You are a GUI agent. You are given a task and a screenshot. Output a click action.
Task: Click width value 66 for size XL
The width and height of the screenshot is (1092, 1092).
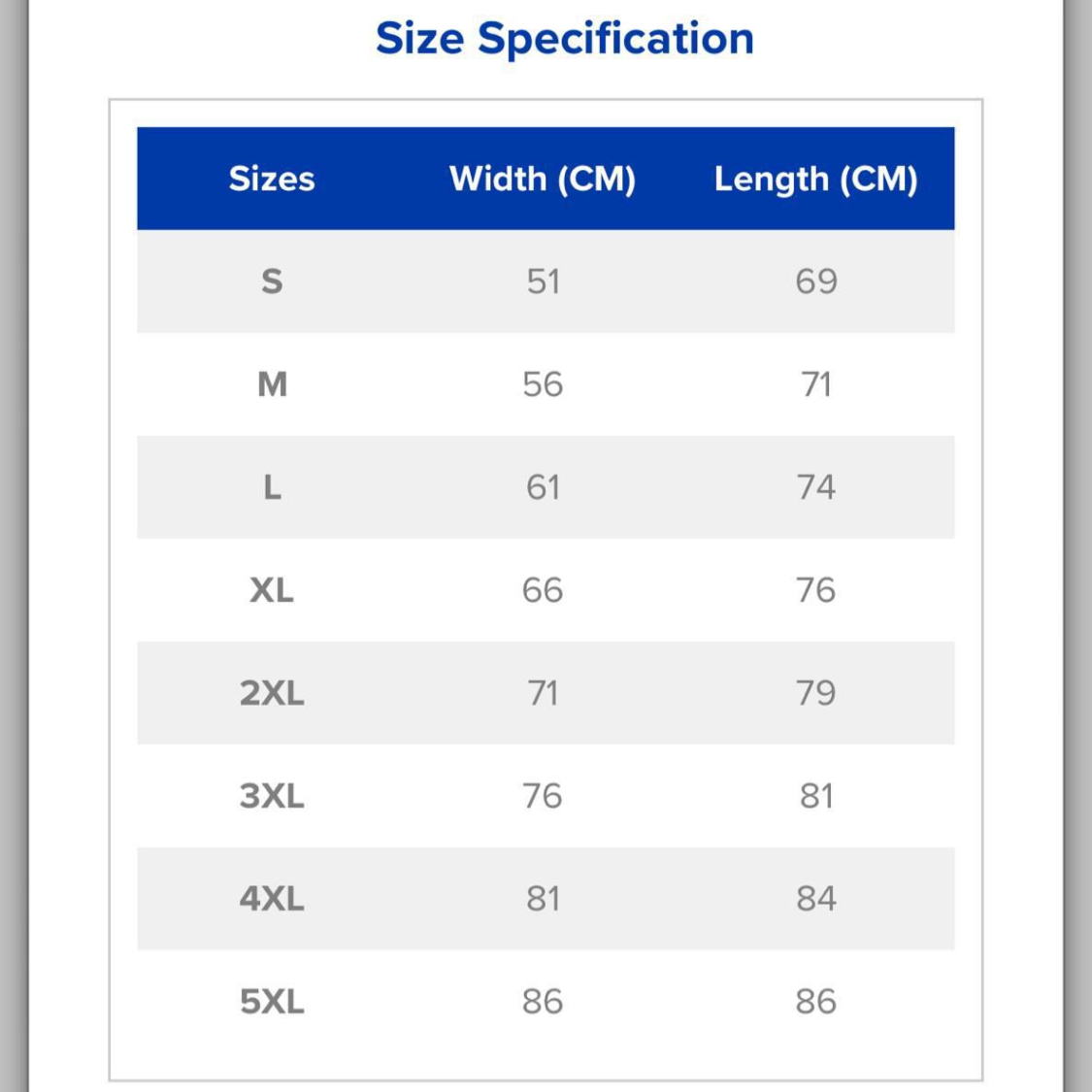543,590
